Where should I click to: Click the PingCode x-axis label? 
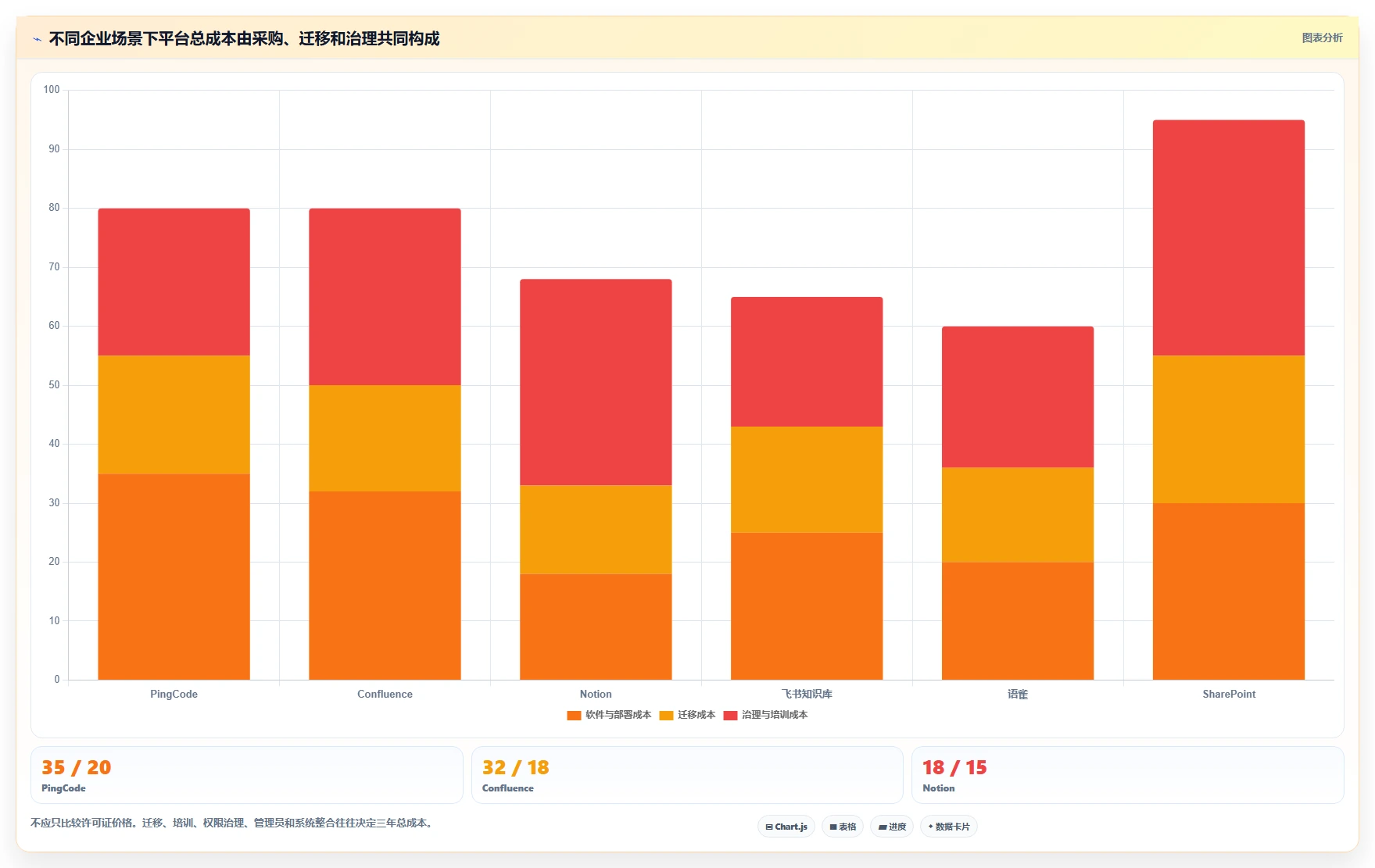pos(174,694)
